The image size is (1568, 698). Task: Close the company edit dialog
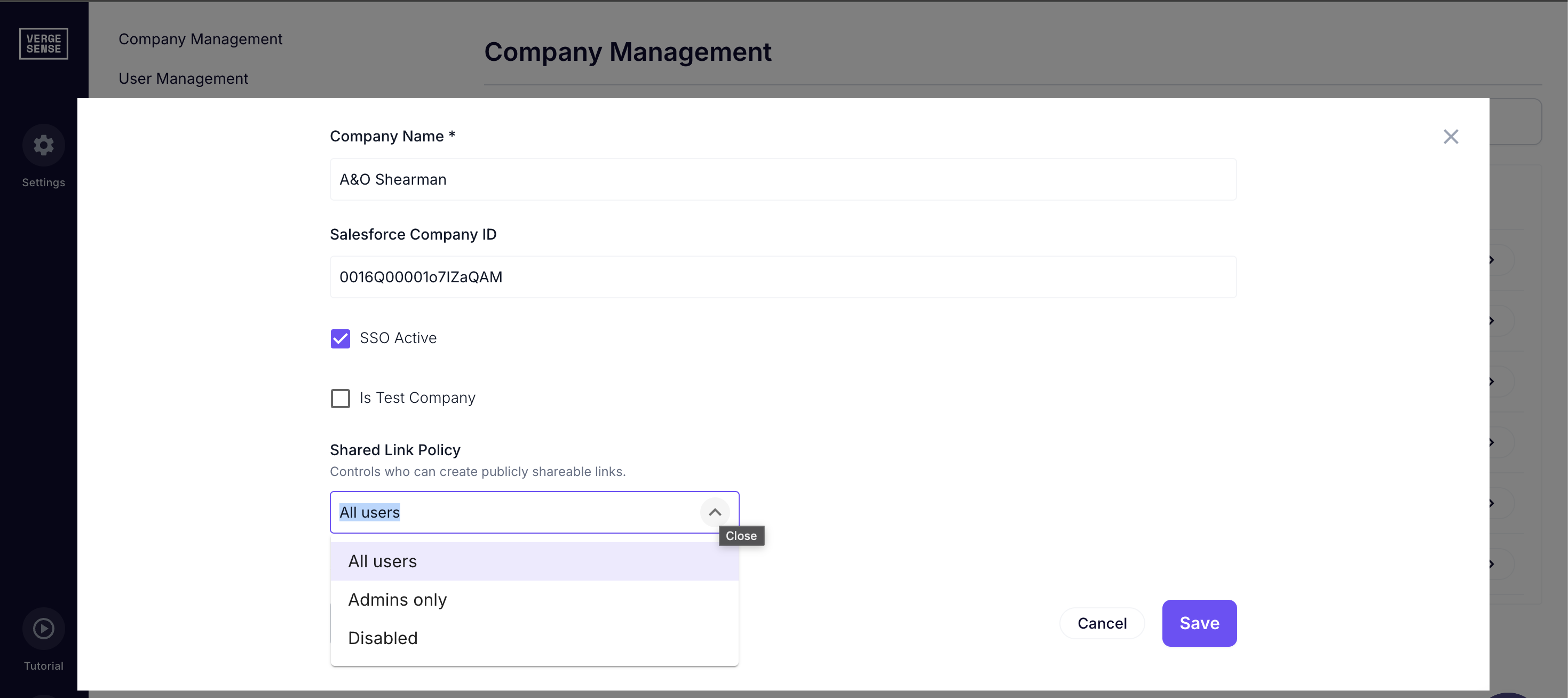(1451, 136)
